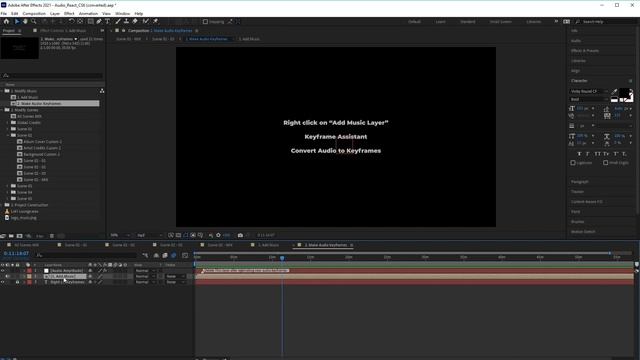Expand the Paragraph panel
Viewport: 640px width, 360px height.
click(580, 182)
